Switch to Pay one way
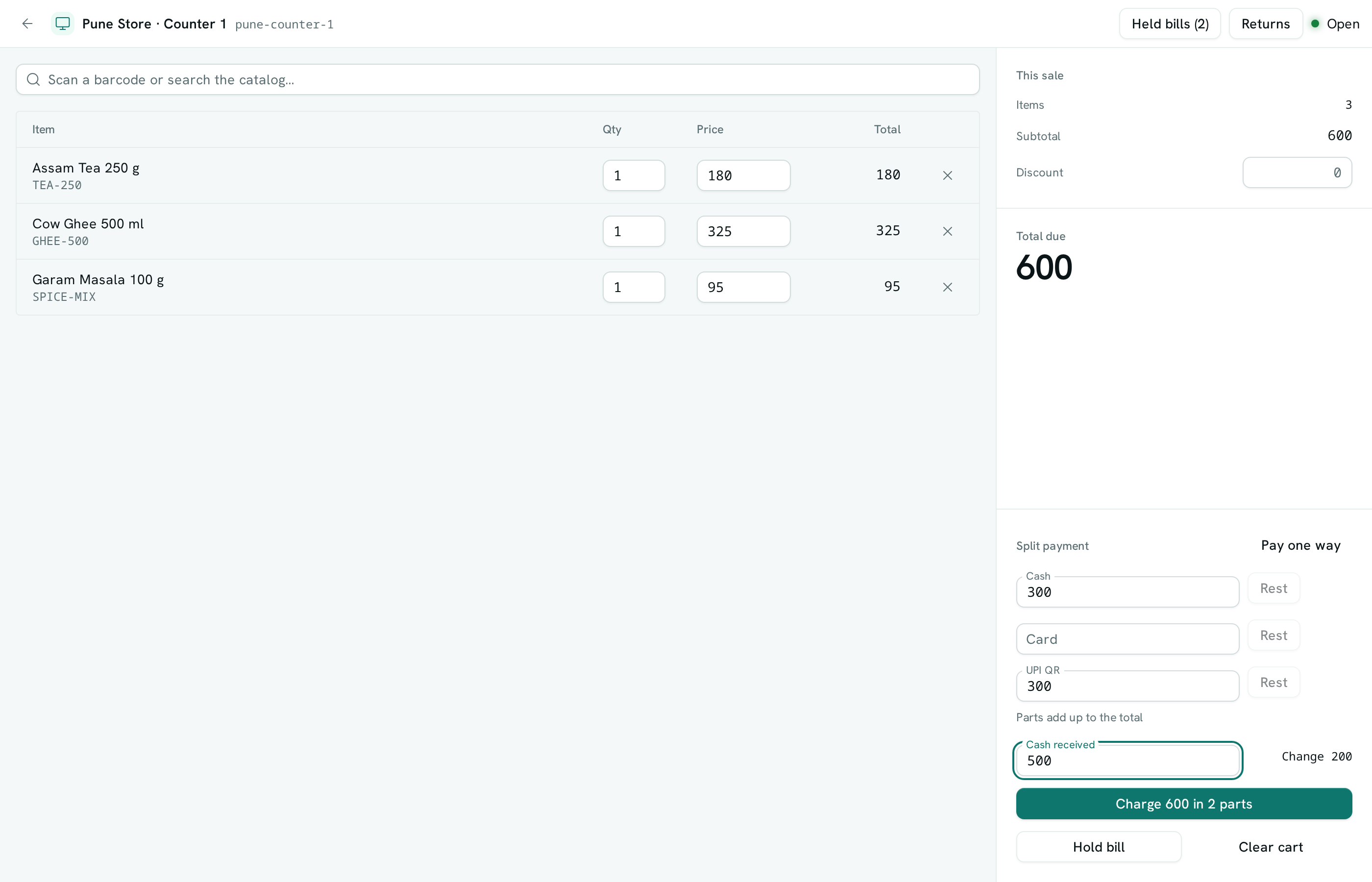The width and height of the screenshot is (1372, 882). (x=1300, y=545)
